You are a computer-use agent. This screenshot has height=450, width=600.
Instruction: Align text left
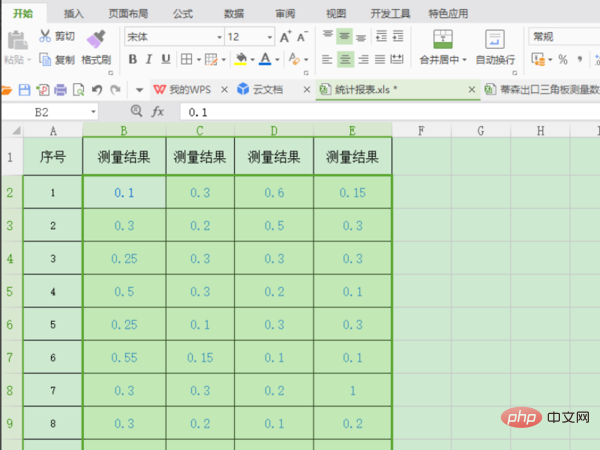click(x=327, y=59)
